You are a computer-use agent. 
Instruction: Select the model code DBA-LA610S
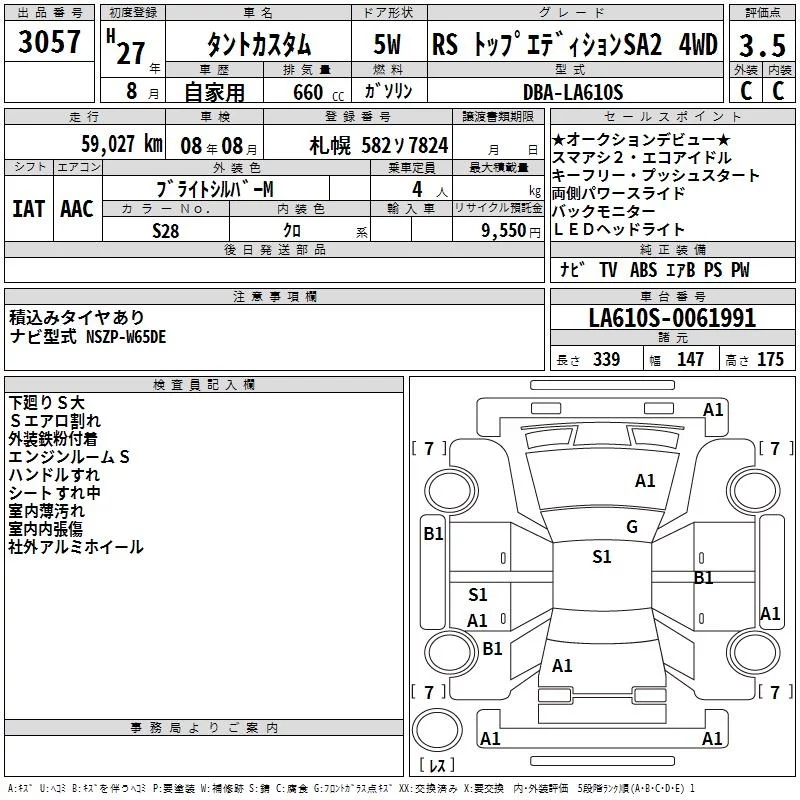[573, 92]
